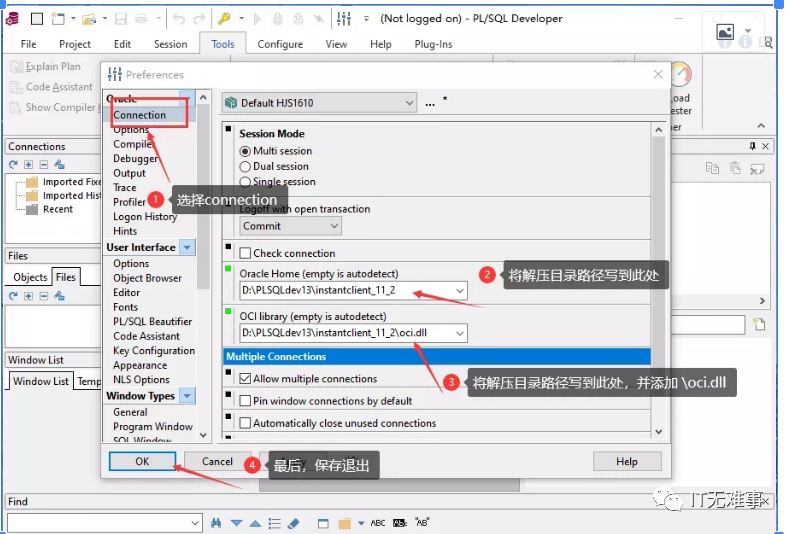Click the Explain Plan ribbon icon
789x534 pixels.
tap(17, 66)
